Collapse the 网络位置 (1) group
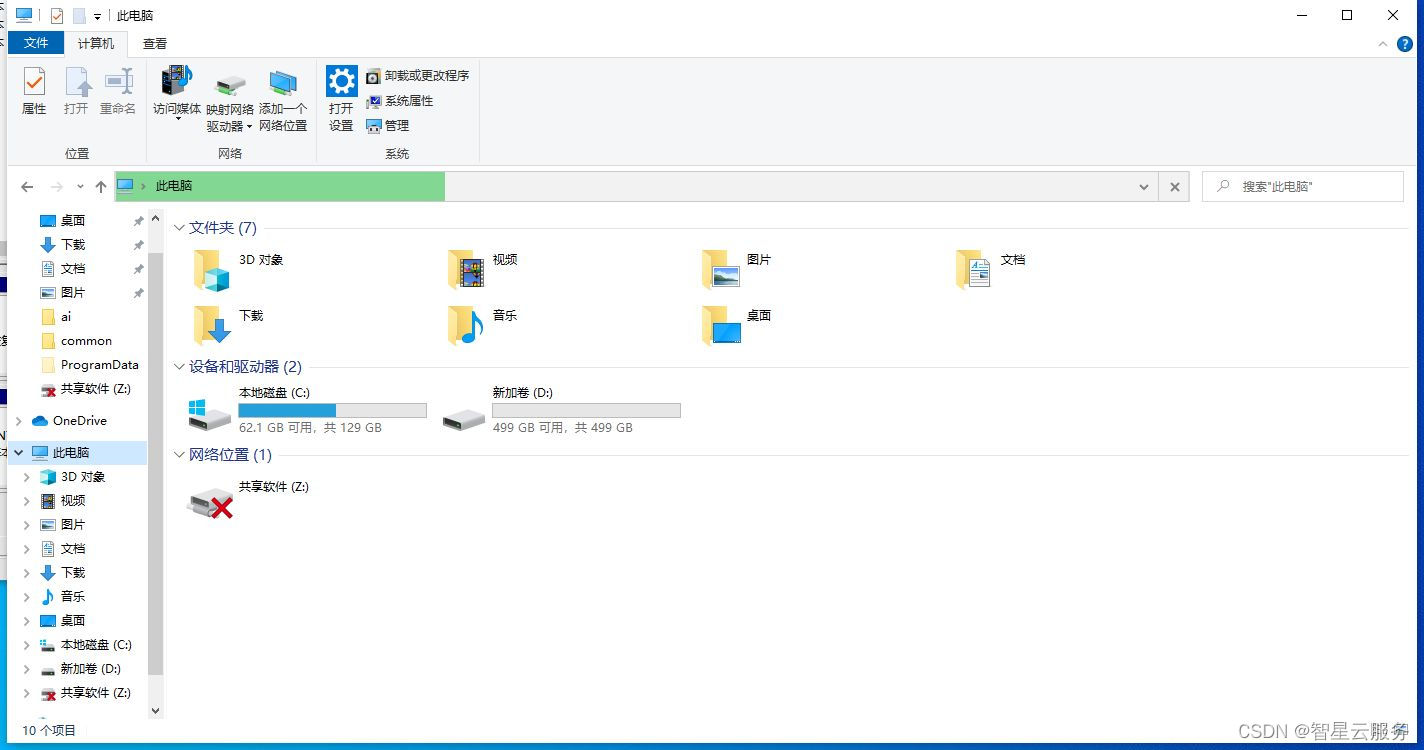The image size is (1424, 750). click(x=180, y=455)
